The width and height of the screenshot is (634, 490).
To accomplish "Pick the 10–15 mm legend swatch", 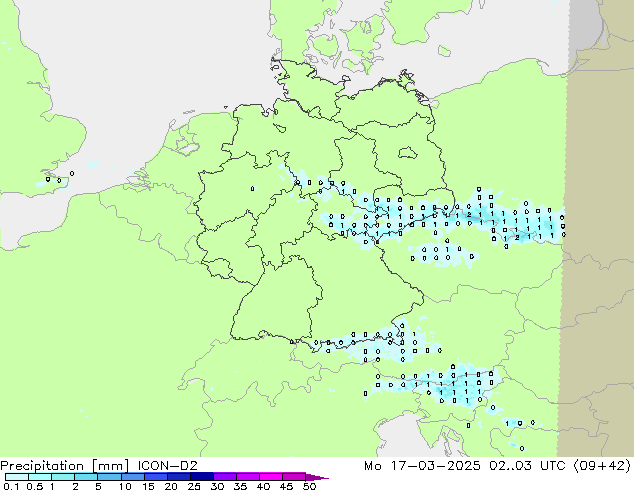I will click(132, 477).
